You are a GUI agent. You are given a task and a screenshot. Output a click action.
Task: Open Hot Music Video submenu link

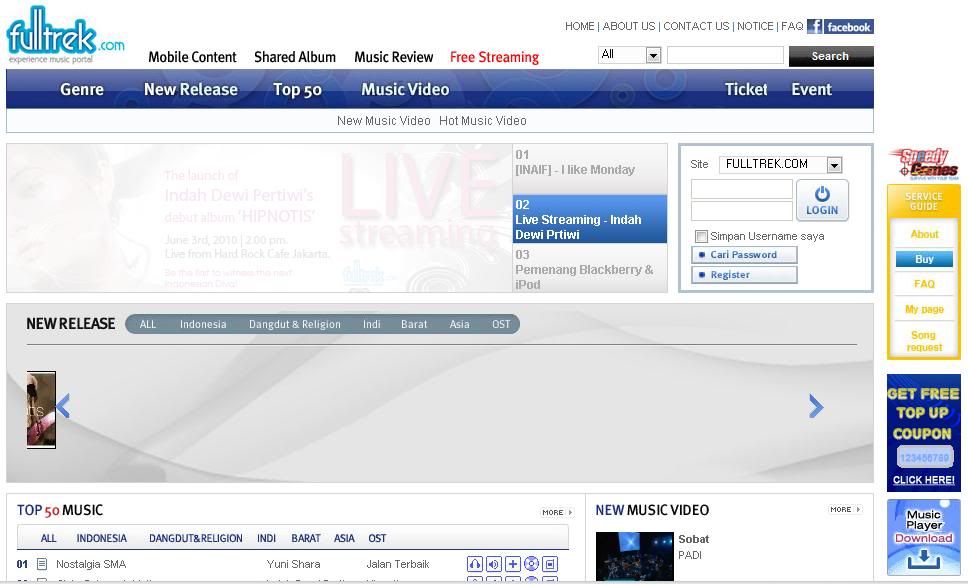(483, 121)
